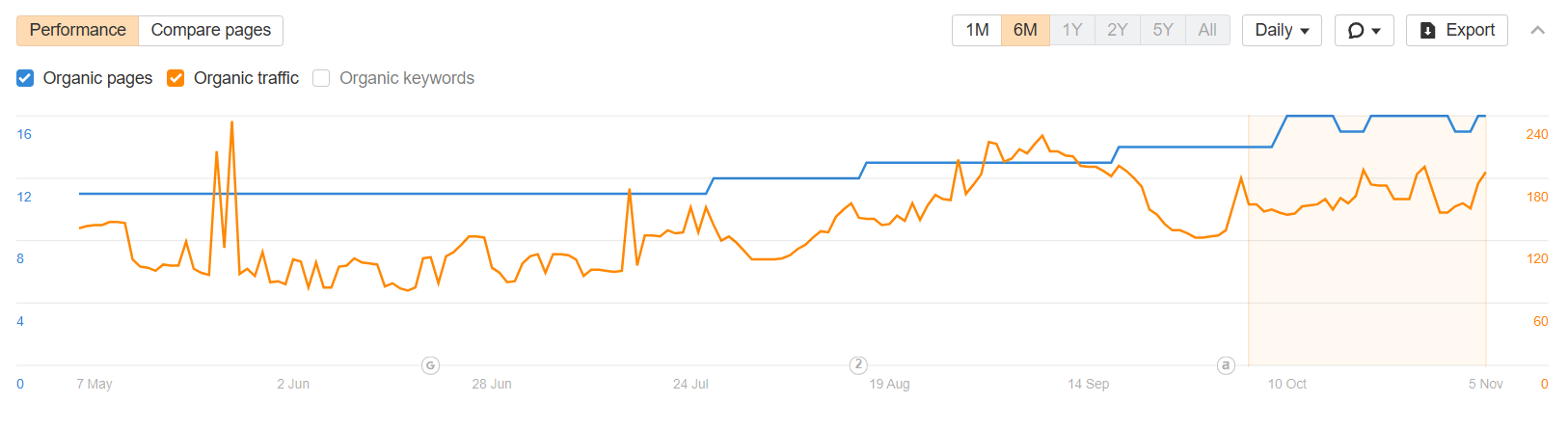
Task: Choose the 2Y time range
Action: (1118, 30)
